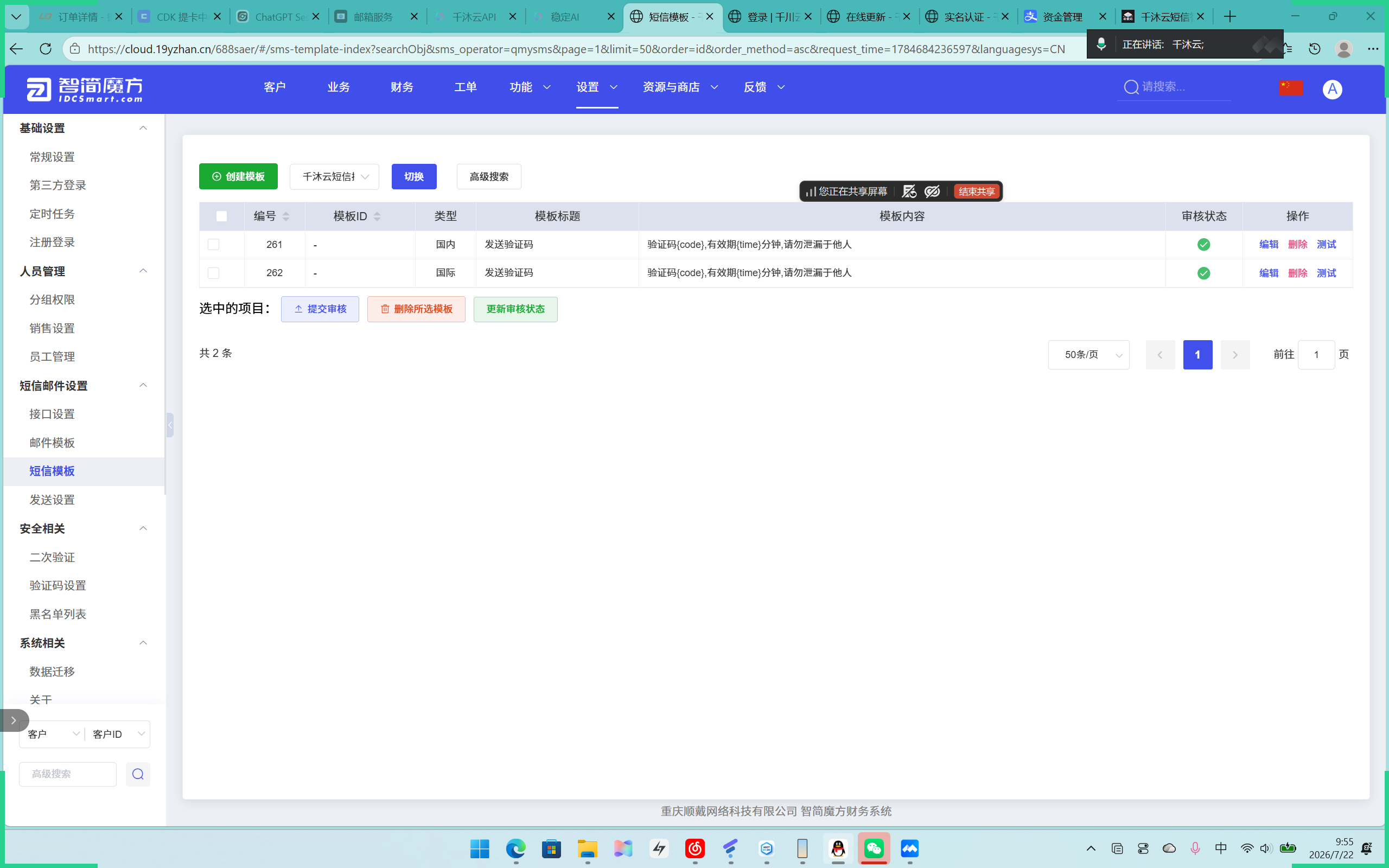The image size is (1389, 868).
Task: Expand the floating side arrow handle
Action: tap(14, 720)
